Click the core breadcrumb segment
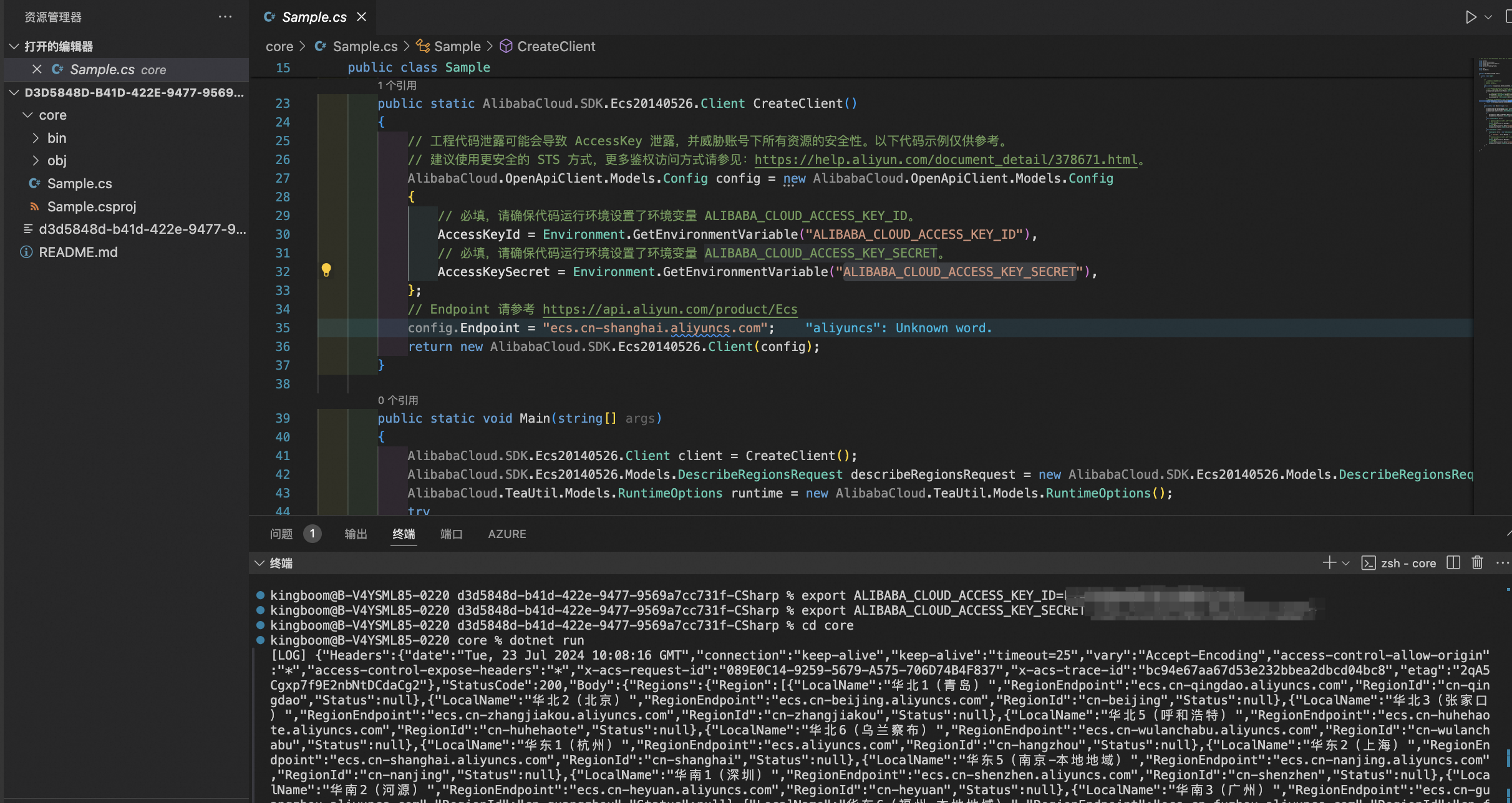 click(x=279, y=47)
